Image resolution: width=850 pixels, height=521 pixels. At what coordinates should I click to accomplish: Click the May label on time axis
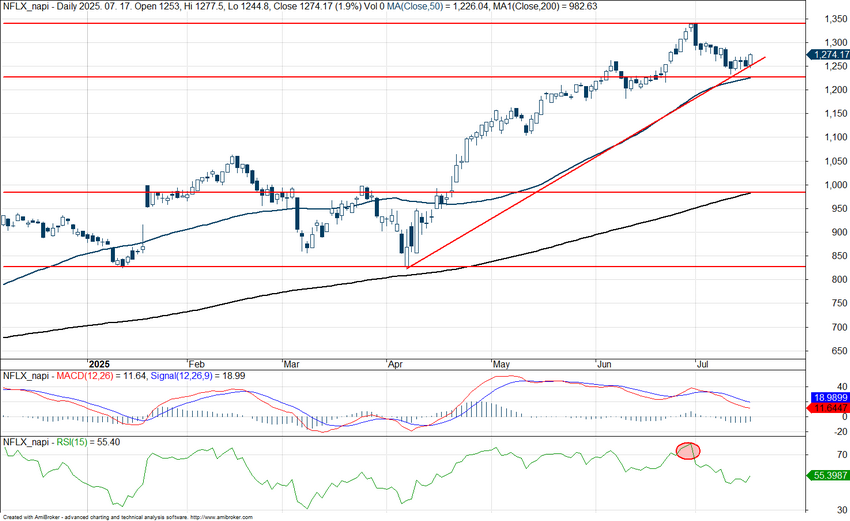tap(501, 364)
